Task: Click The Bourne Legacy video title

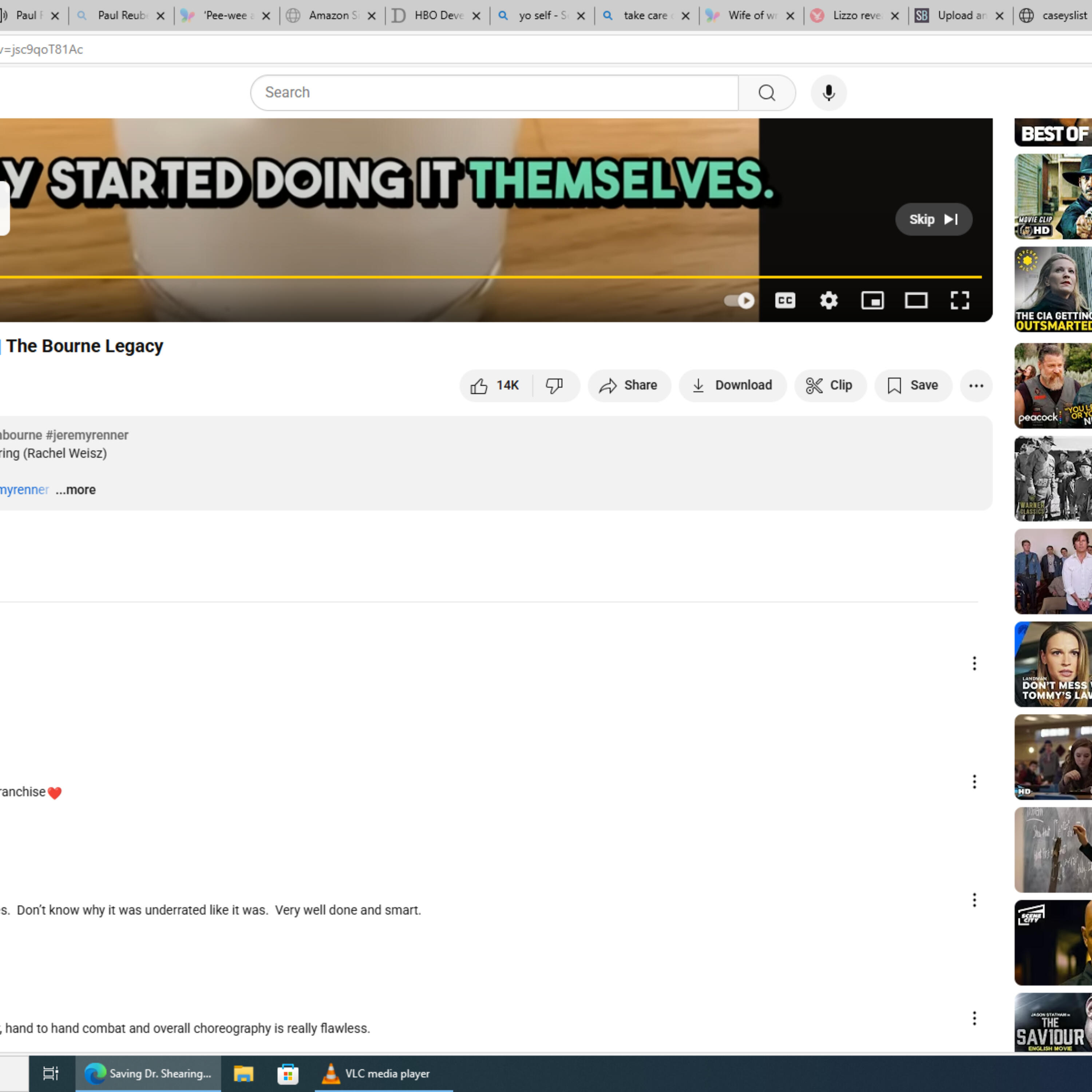Action: pos(85,346)
